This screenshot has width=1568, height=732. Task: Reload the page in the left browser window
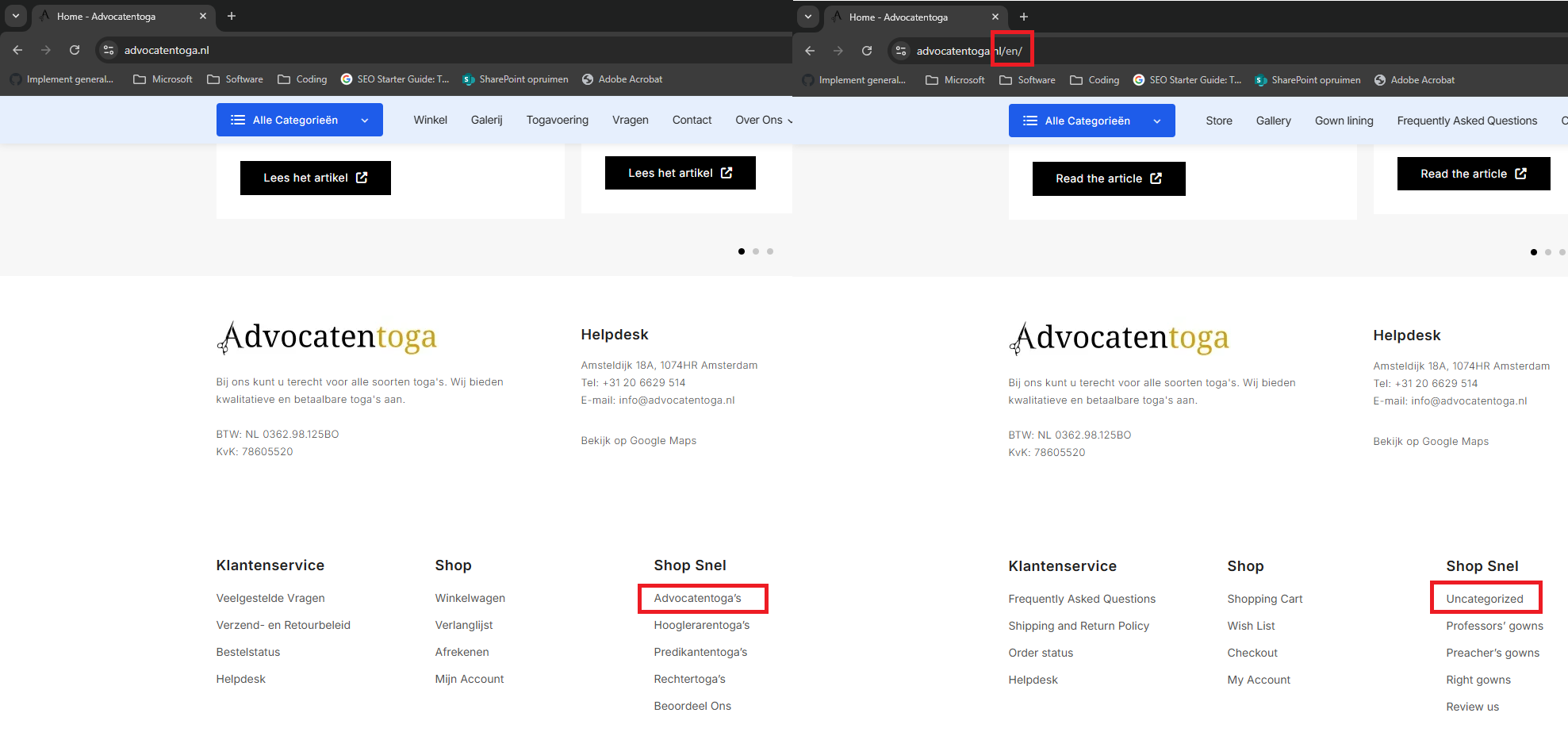tap(75, 50)
